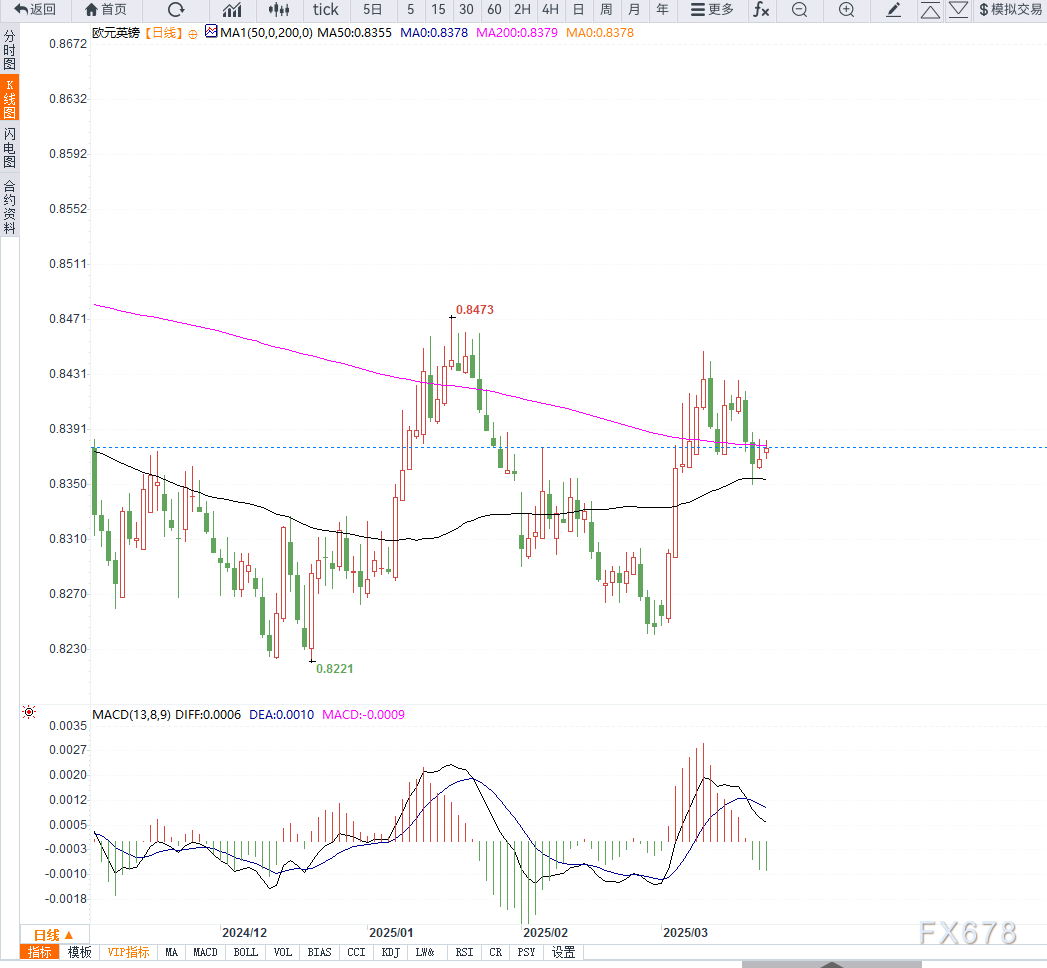Apply the RSI indicator
This screenshot has width=1047, height=968.
pyautogui.click(x=464, y=952)
